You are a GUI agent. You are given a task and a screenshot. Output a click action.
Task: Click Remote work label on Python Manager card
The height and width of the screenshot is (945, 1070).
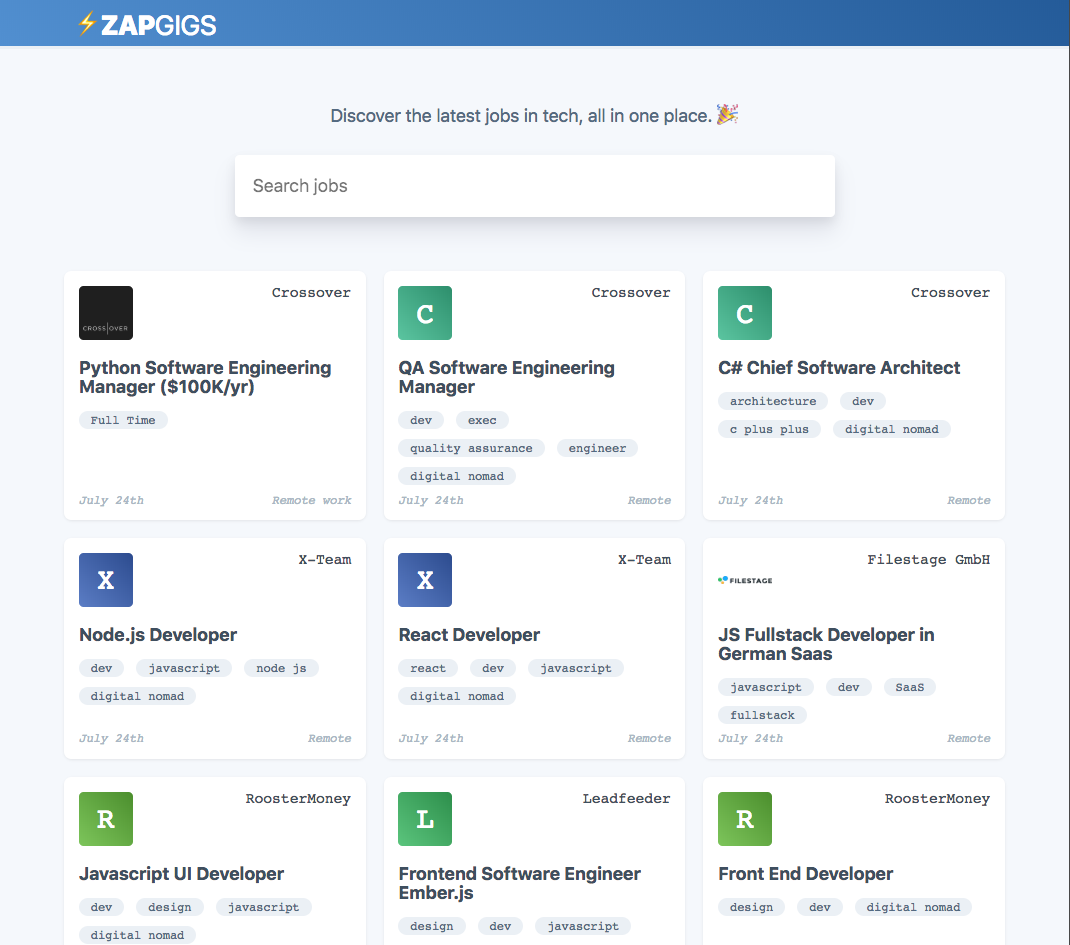coord(312,500)
